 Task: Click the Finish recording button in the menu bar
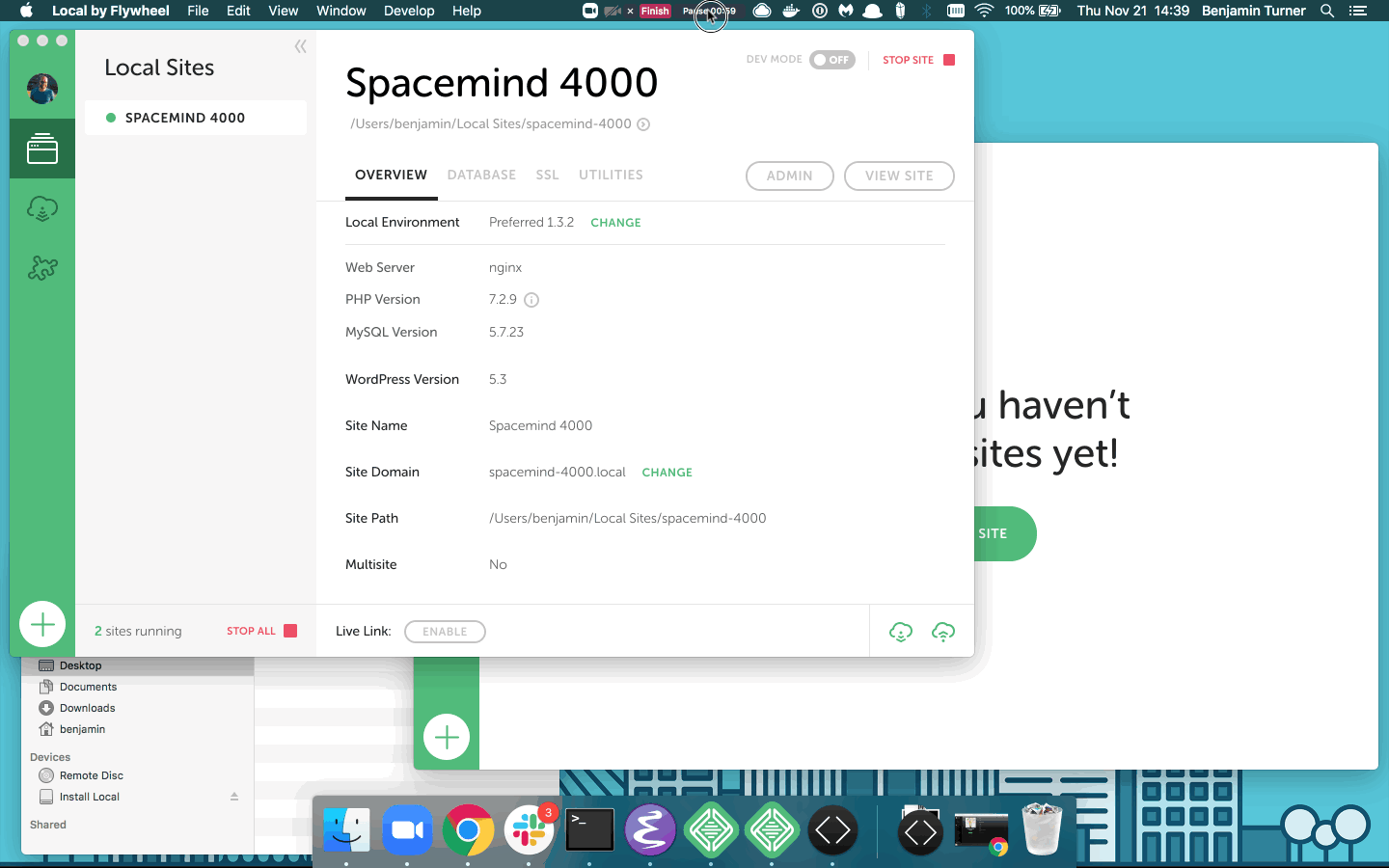click(655, 11)
